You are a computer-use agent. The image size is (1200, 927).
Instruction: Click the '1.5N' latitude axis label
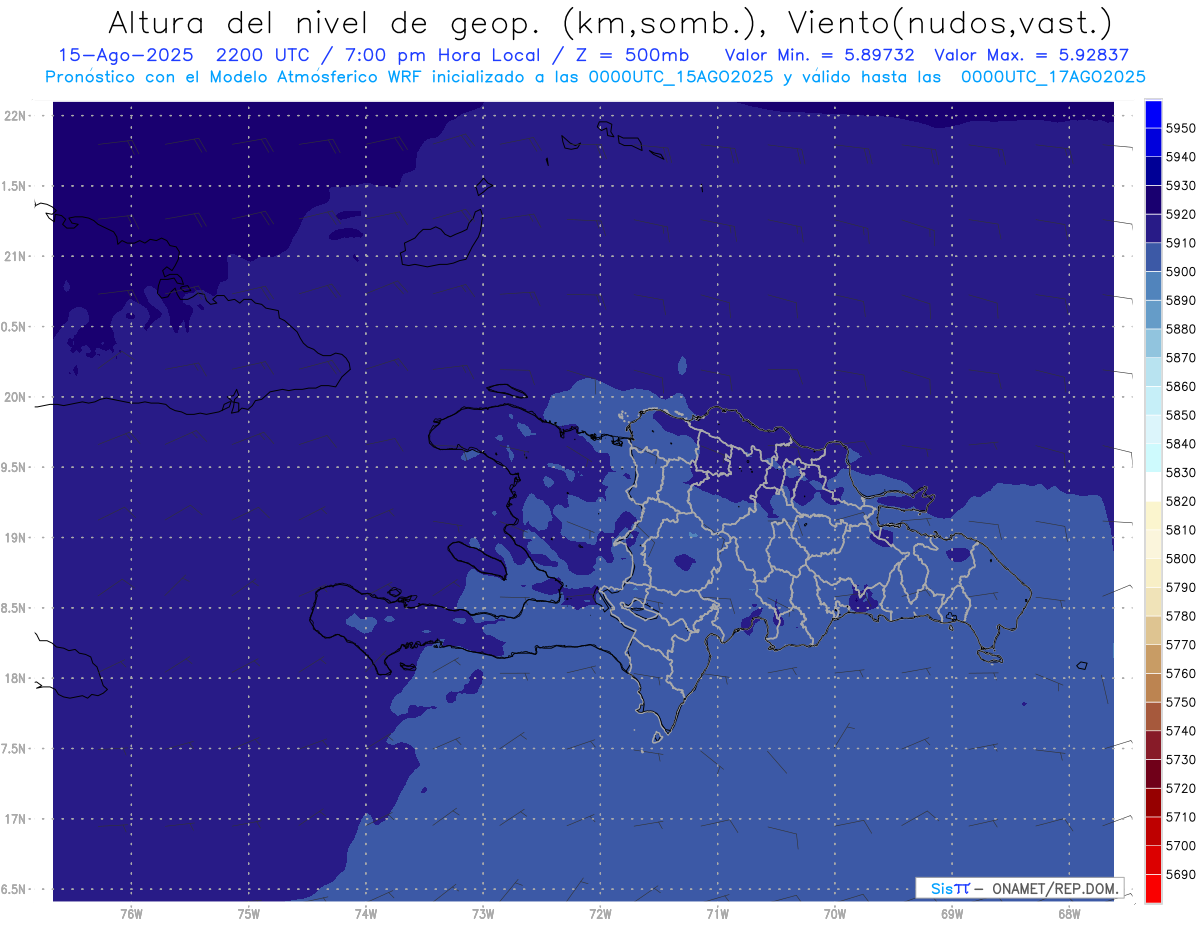(x=14, y=186)
